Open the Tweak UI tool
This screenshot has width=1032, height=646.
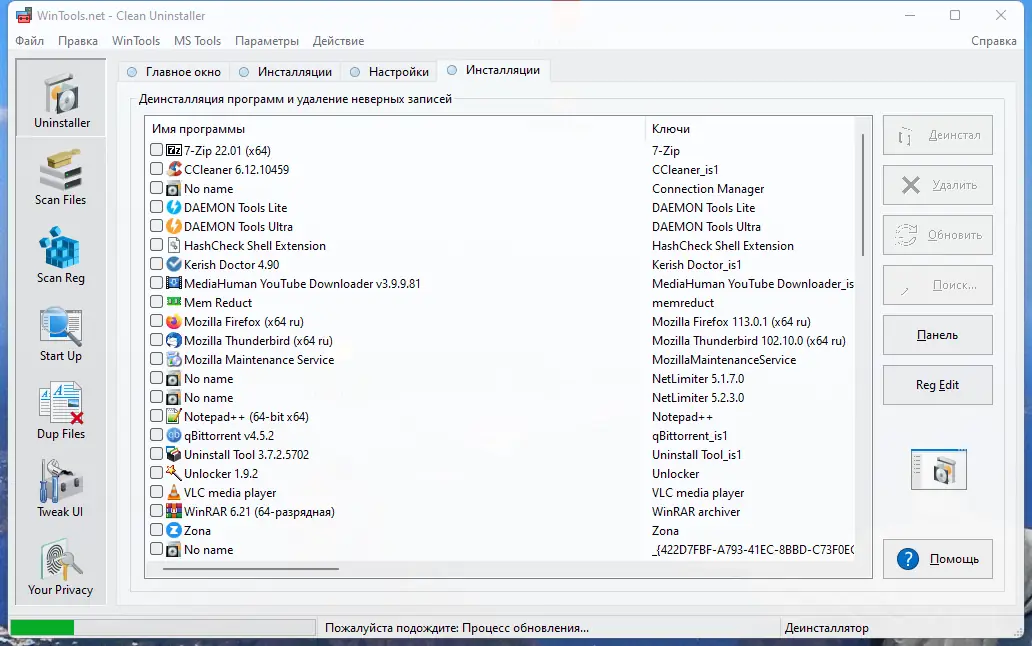pyautogui.click(x=61, y=489)
